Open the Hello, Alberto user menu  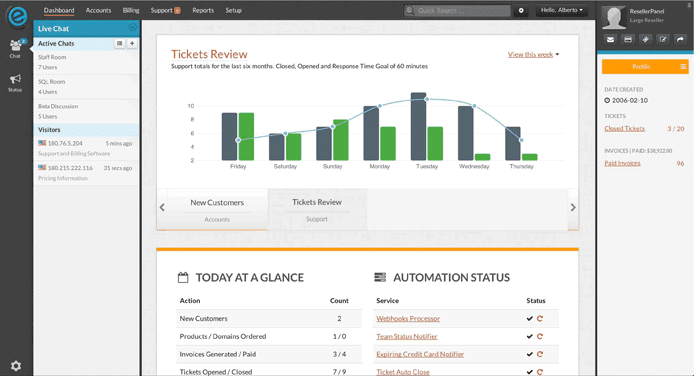tap(562, 10)
